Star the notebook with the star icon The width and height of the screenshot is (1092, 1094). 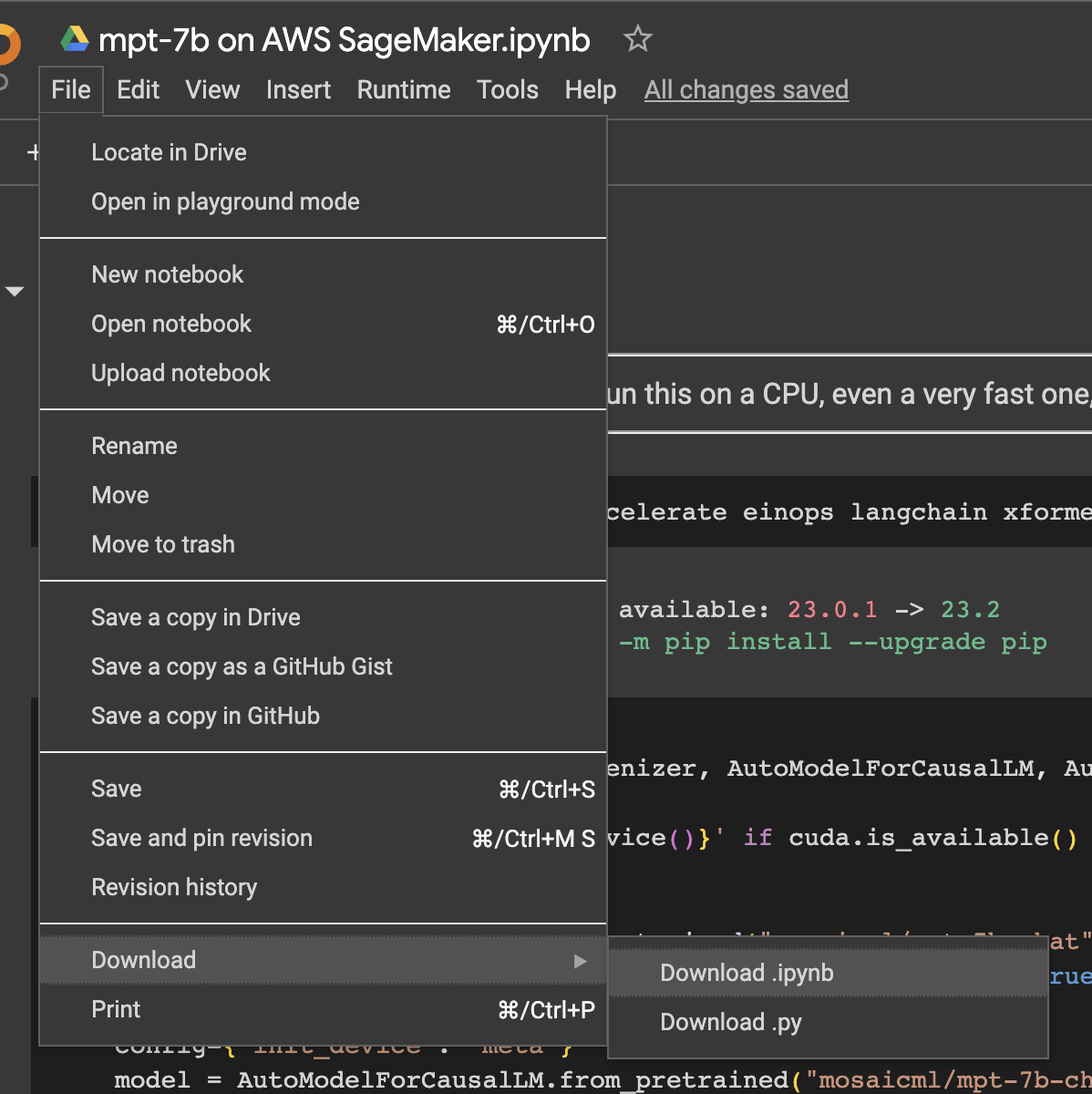coord(637,39)
